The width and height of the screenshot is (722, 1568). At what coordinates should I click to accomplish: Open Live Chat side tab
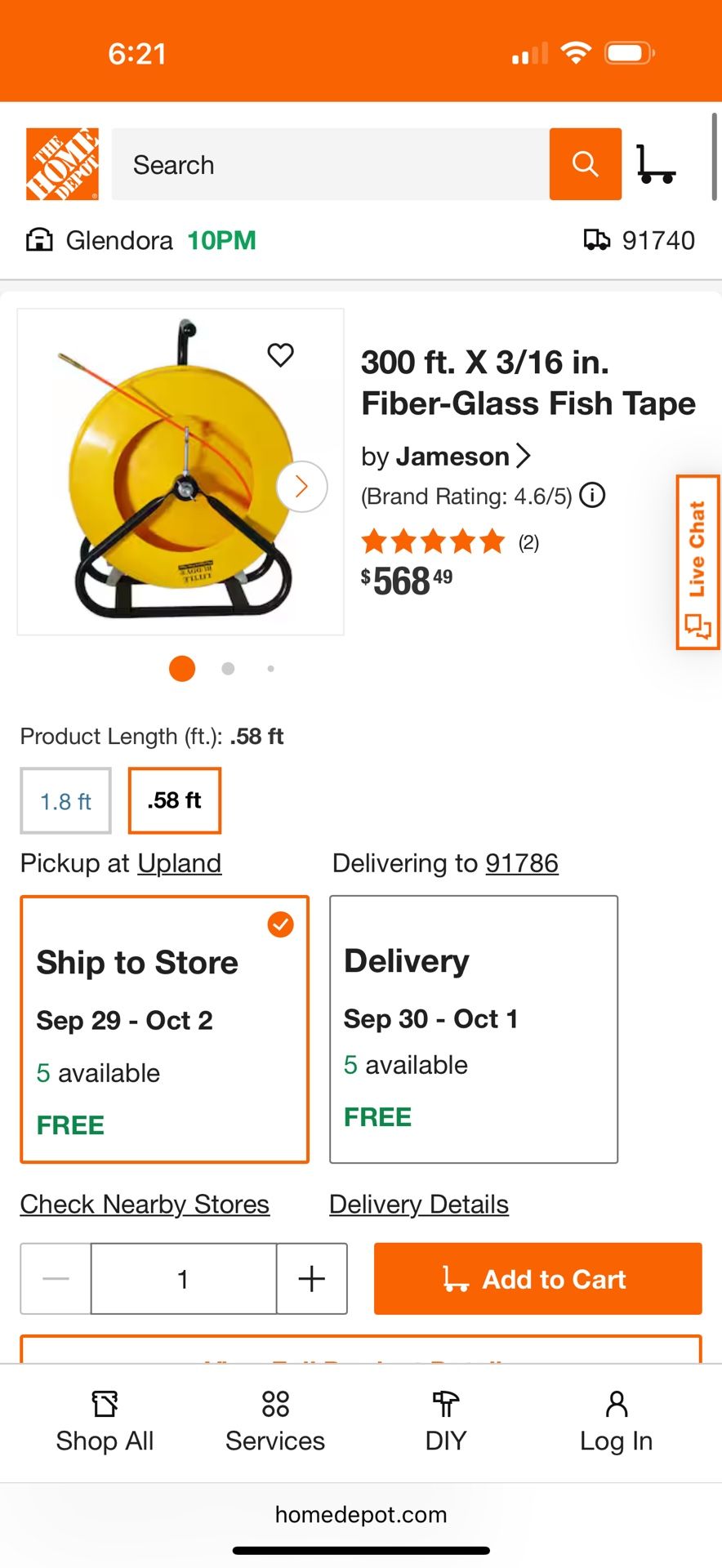point(697,563)
